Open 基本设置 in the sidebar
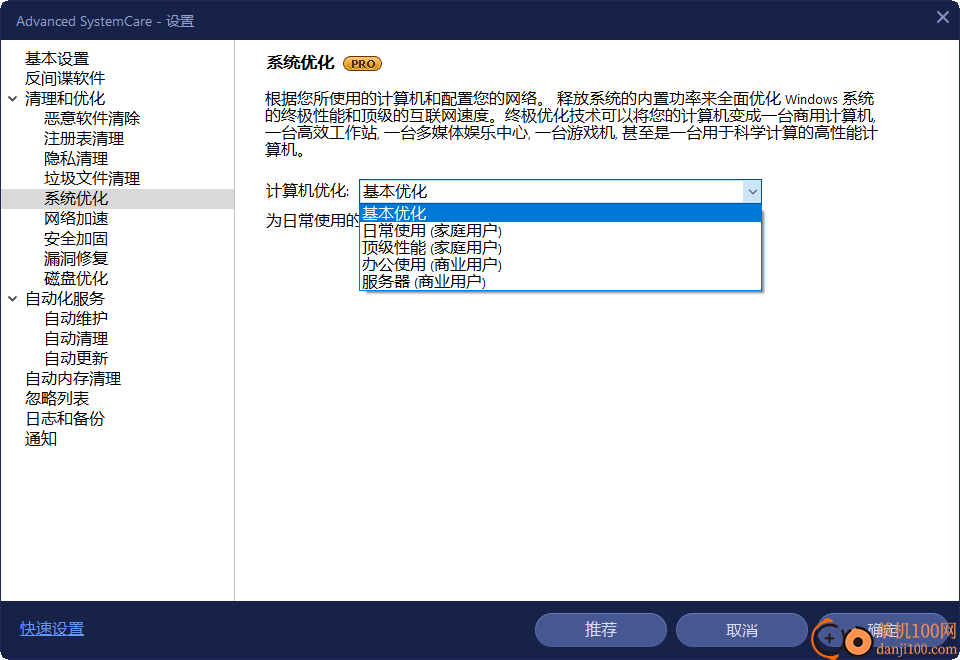The image size is (960, 660). pyautogui.click(x=57, y=59)
